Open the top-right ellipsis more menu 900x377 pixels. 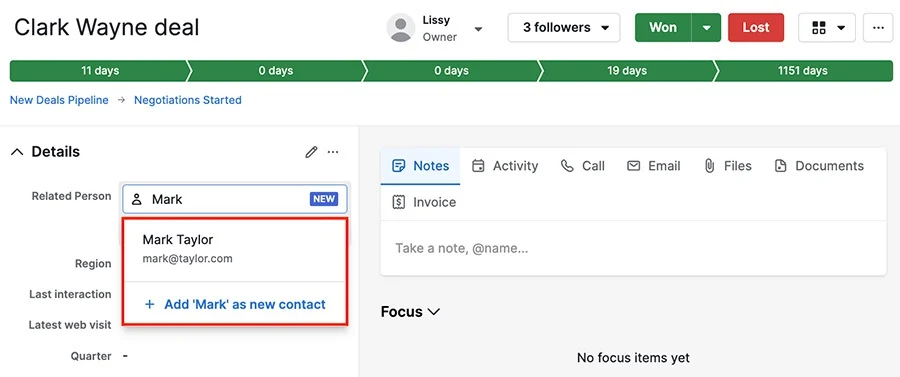878,28
